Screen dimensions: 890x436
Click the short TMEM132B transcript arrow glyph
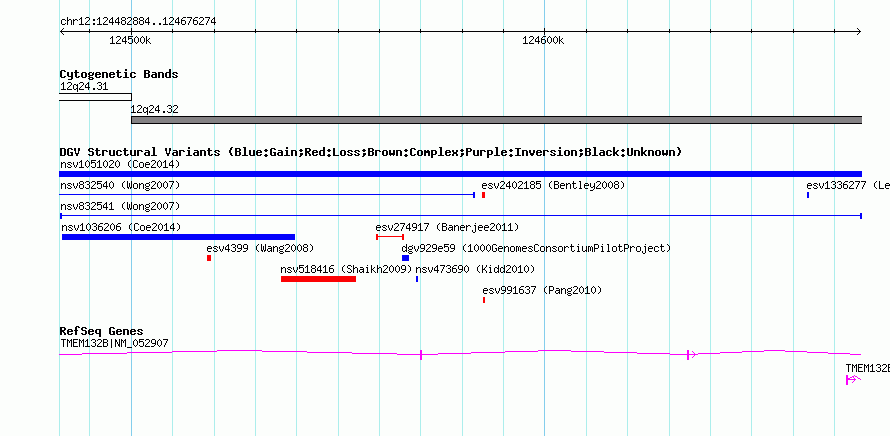coord(853,380)
